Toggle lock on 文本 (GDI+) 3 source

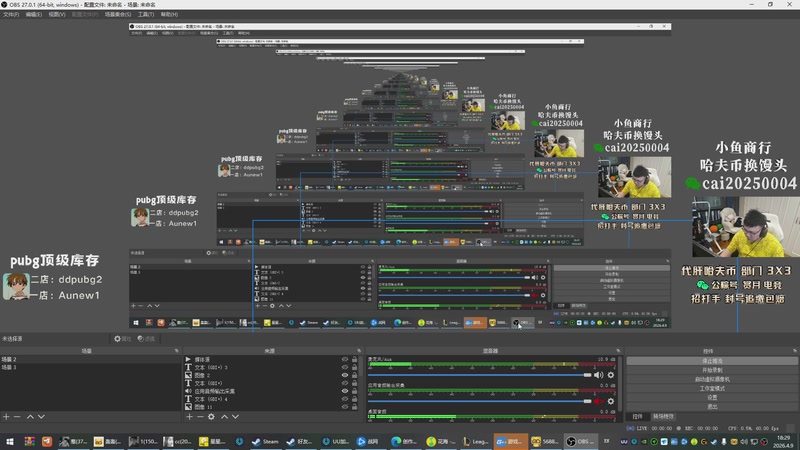coord(355,367)
